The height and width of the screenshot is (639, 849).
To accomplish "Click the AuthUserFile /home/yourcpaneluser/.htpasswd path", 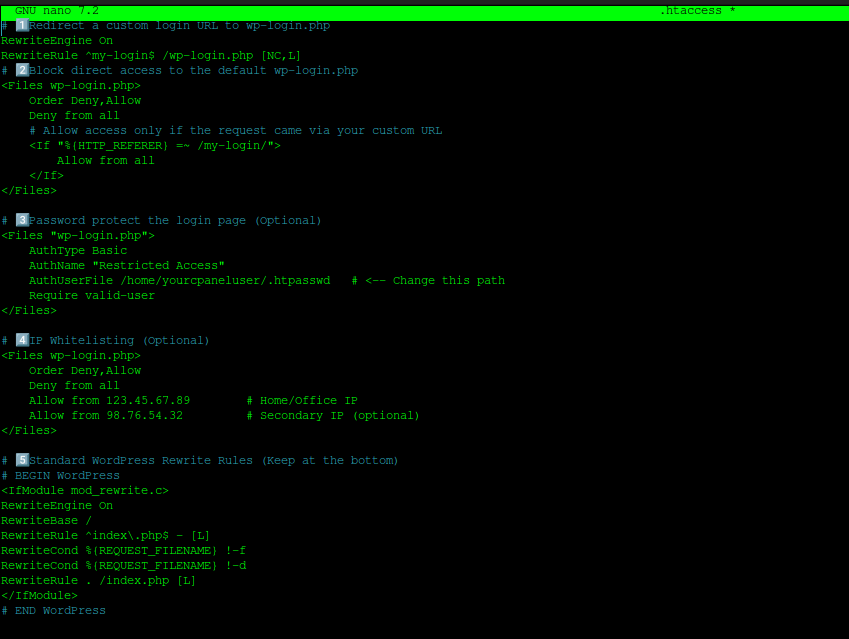I will coord(224,280).
